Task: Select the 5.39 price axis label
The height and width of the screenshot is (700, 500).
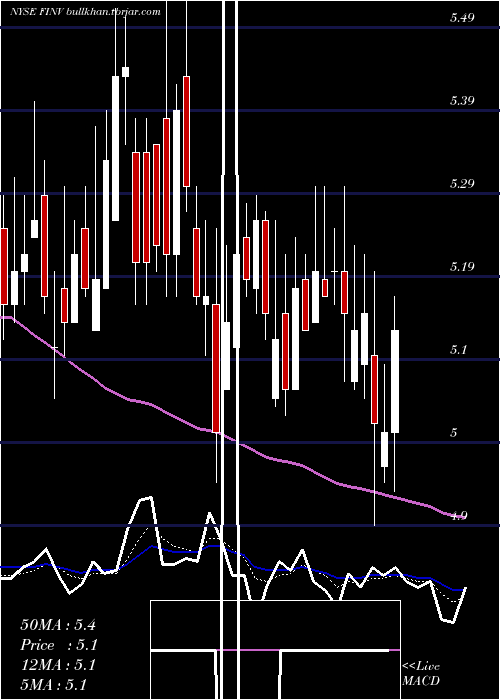Action: pyautogui.click(x=462, y=100)
